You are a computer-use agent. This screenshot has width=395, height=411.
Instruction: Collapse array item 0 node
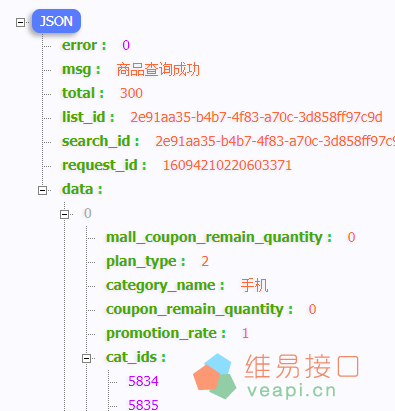[x=65, y=214]
